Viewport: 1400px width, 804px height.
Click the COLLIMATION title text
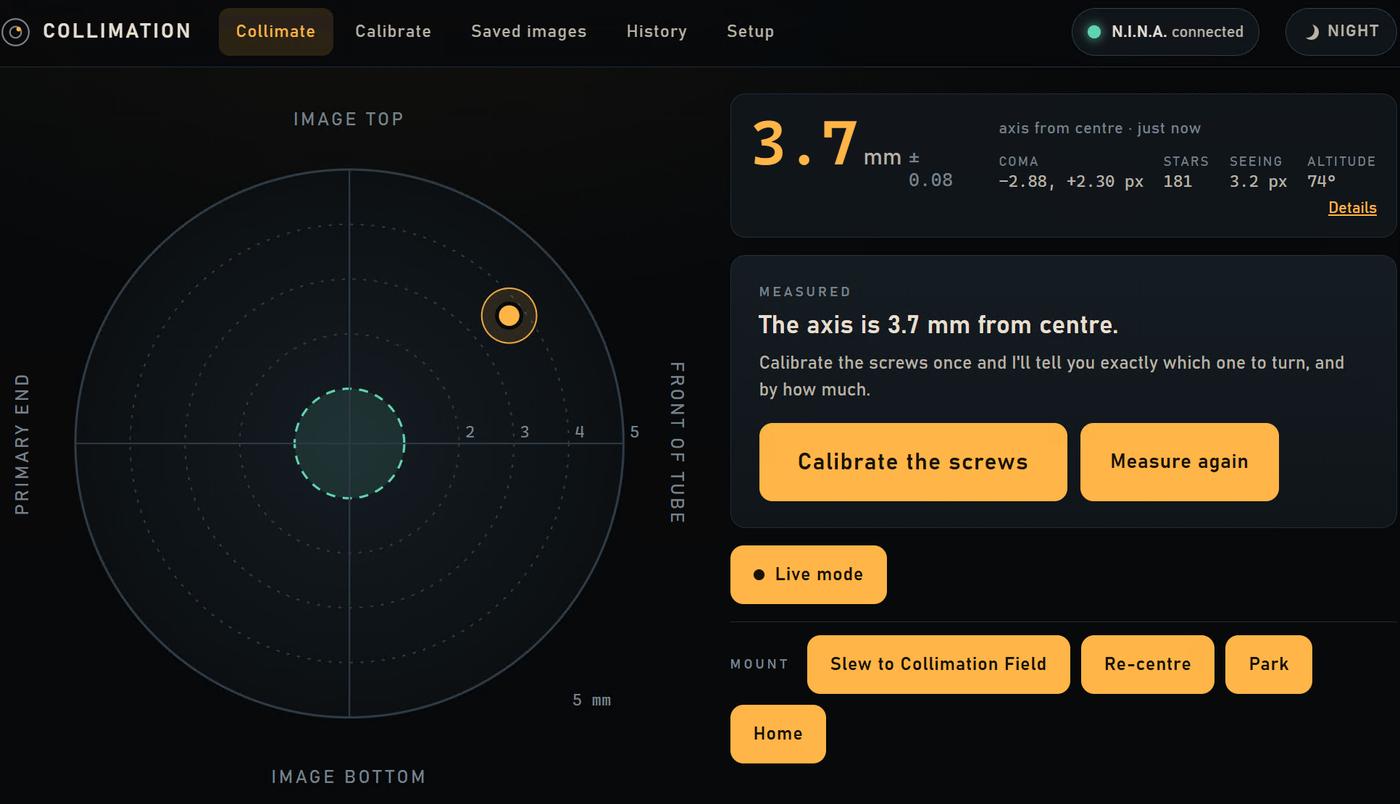pos(117,31)
